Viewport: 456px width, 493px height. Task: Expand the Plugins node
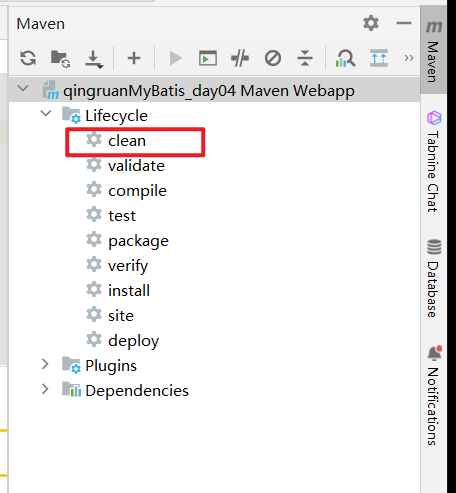pos(45,364)
